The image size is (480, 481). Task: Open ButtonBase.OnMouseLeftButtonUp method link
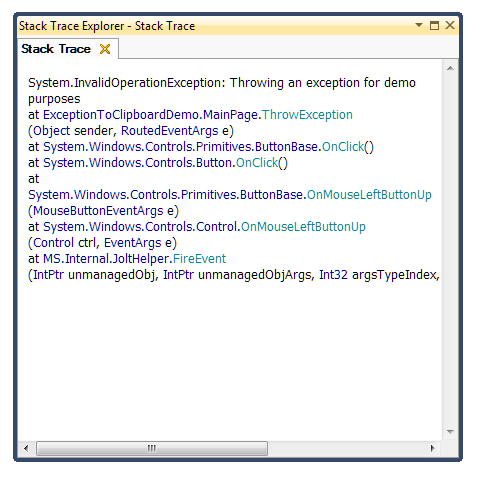(x=369, y=195)
